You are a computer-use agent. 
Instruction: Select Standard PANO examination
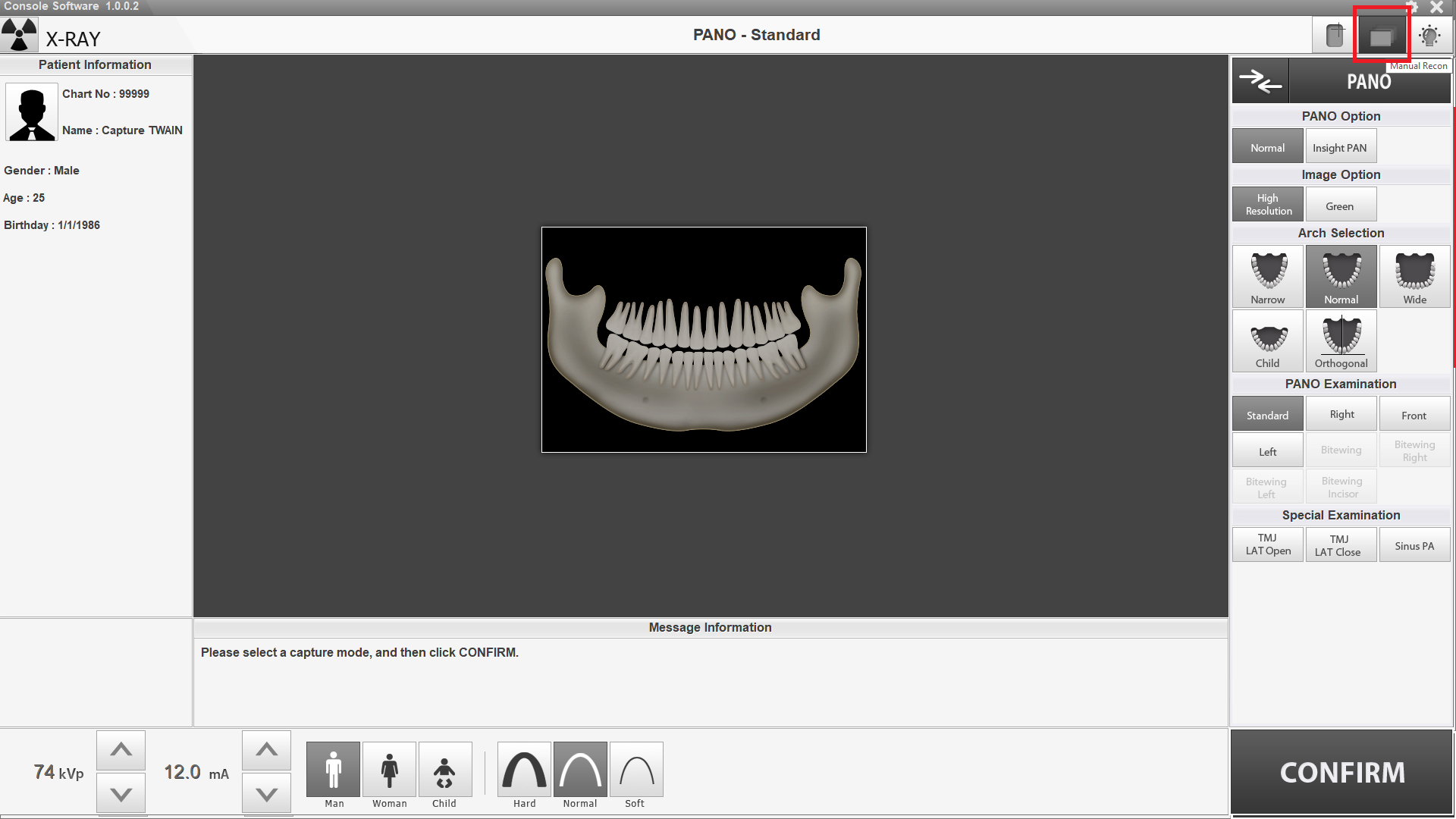[x=1268, y=414]
